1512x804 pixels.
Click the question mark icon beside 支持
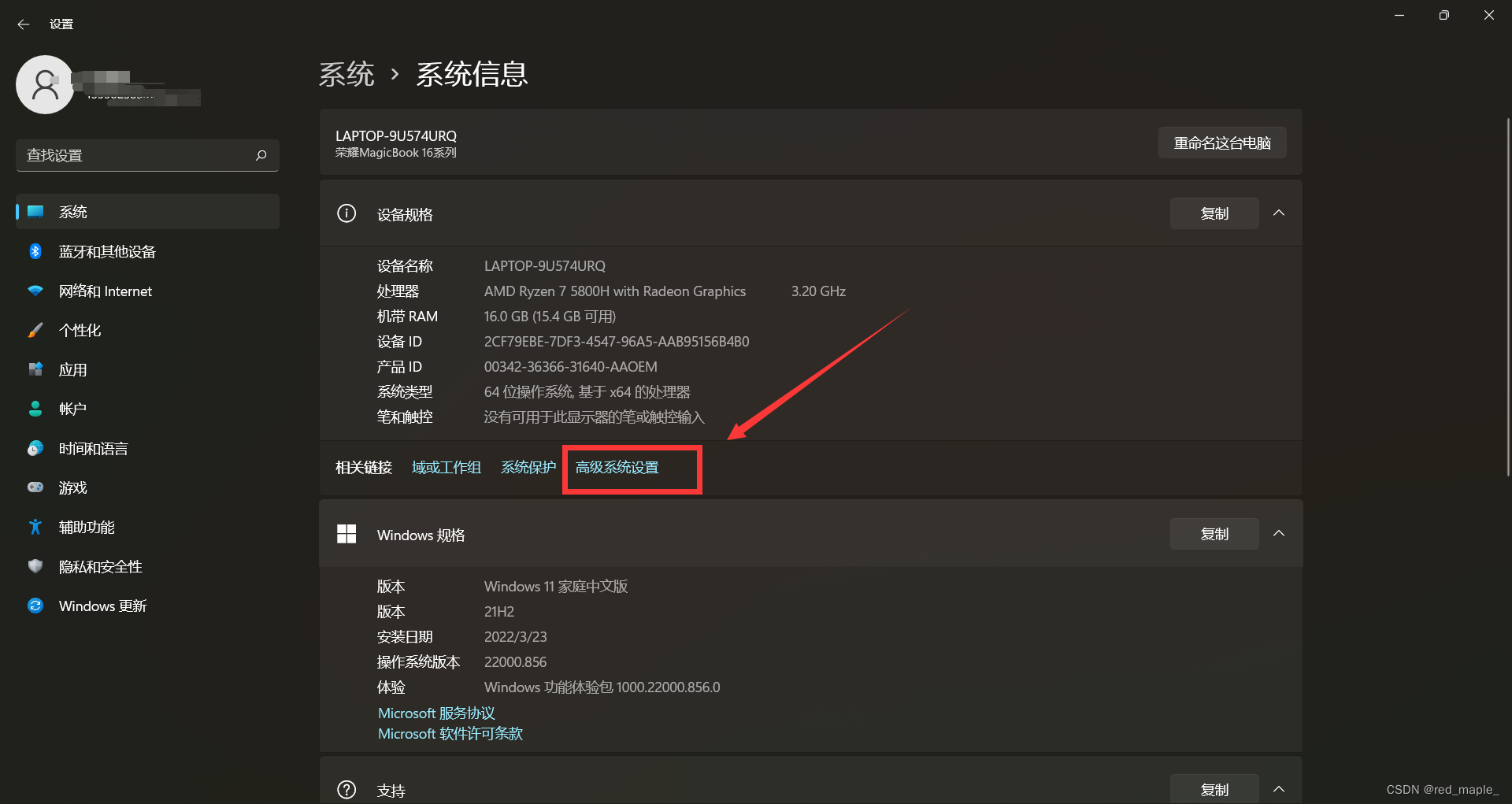[346, 790]
